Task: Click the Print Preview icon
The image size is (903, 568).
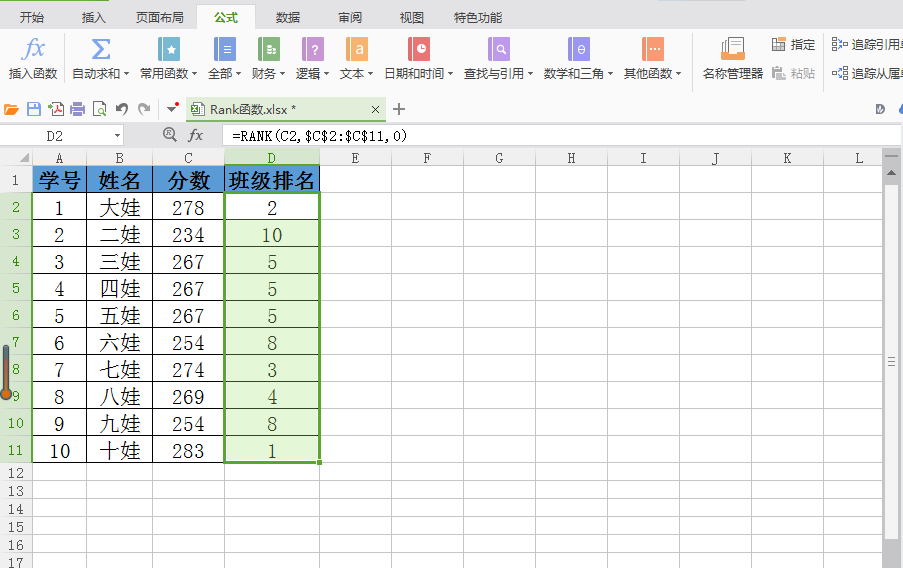Action: 100,109
